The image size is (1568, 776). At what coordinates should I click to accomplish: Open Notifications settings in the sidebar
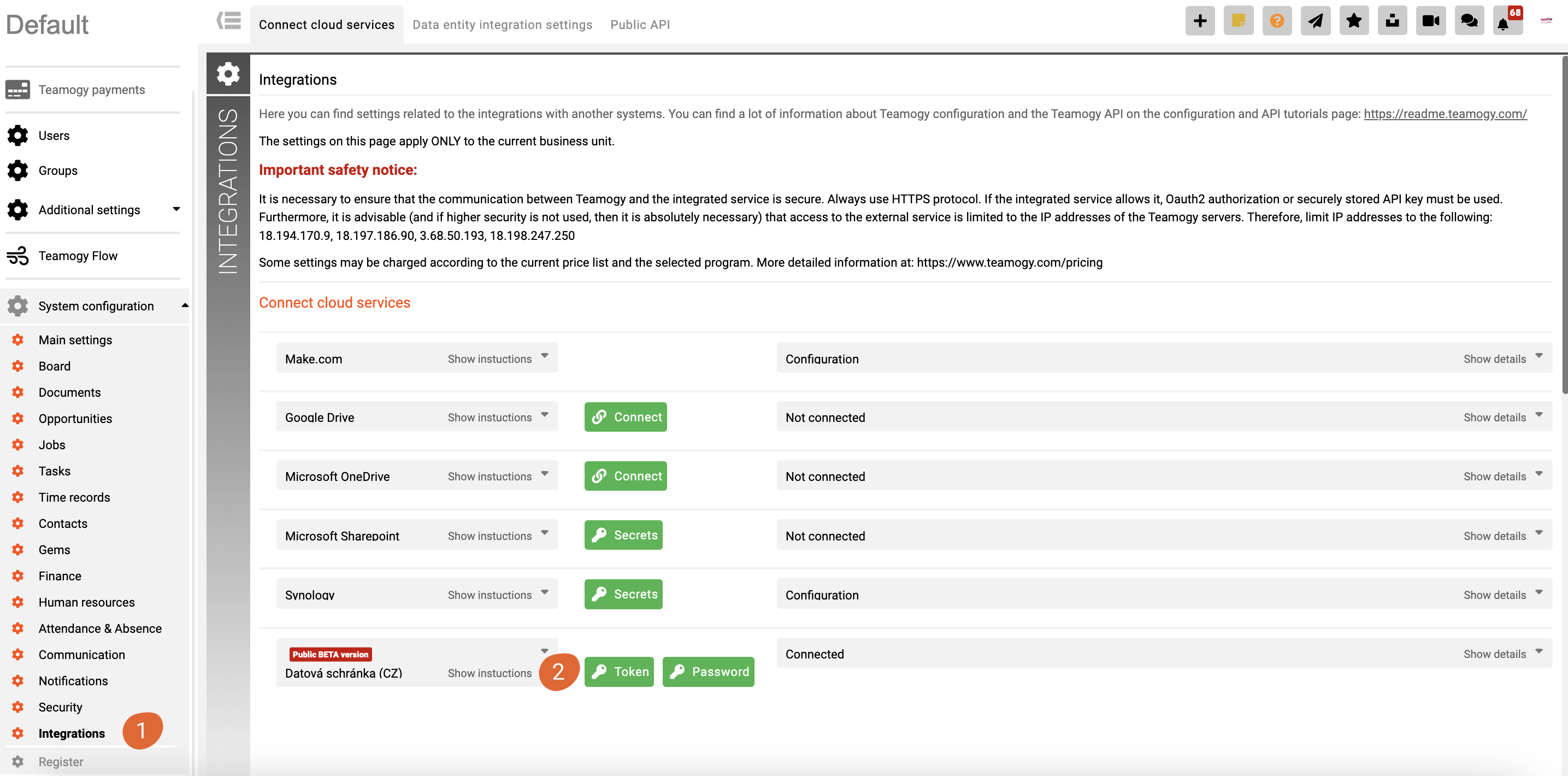click(x=73, y=680)
